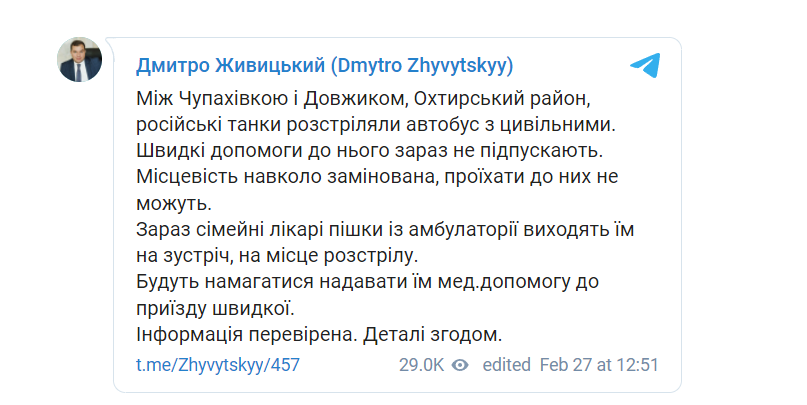Click the eye views icon
807x405 pixels.
(x=460, y=365)
